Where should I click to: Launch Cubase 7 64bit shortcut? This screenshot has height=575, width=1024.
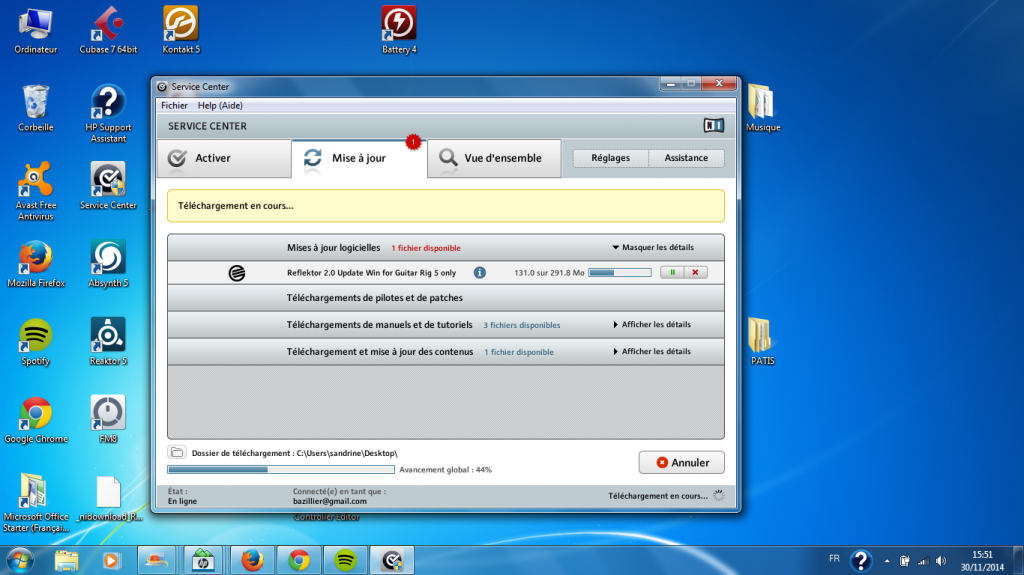point(108,31)
